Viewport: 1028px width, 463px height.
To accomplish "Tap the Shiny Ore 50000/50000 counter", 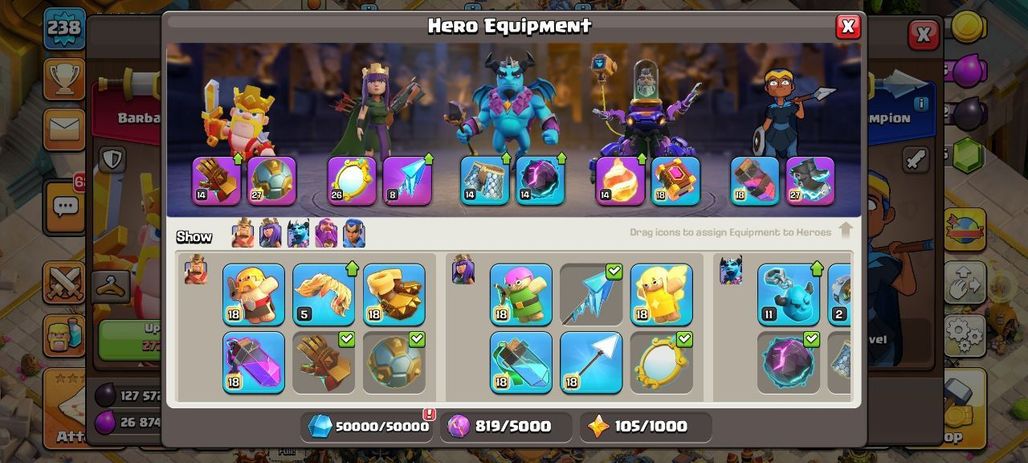I will (x=368, y=426).
